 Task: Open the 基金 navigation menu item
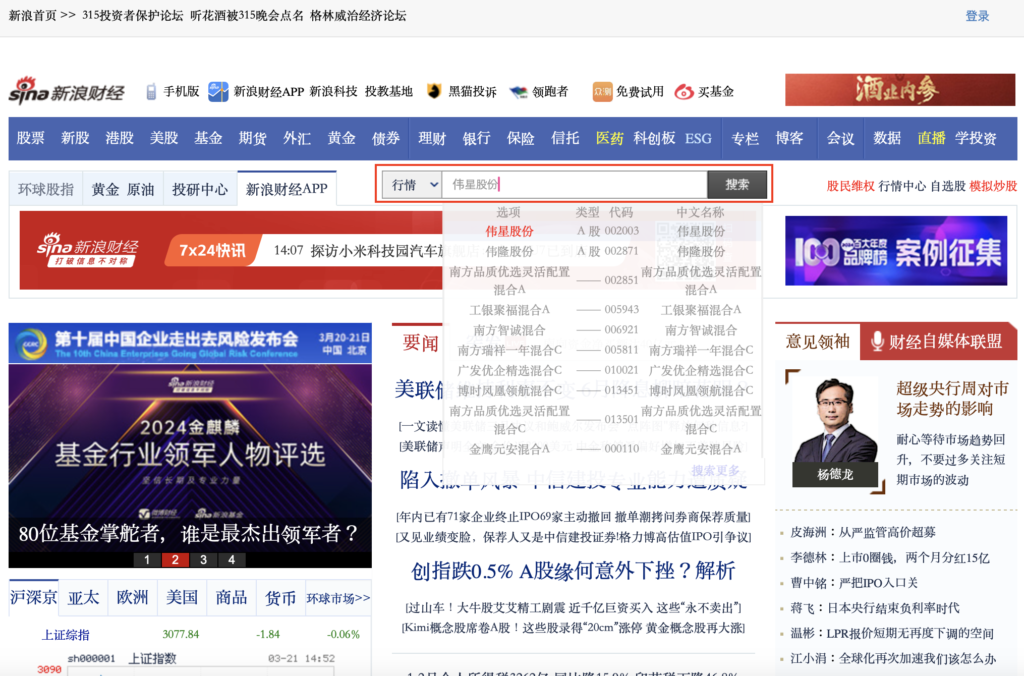[208, 138]
